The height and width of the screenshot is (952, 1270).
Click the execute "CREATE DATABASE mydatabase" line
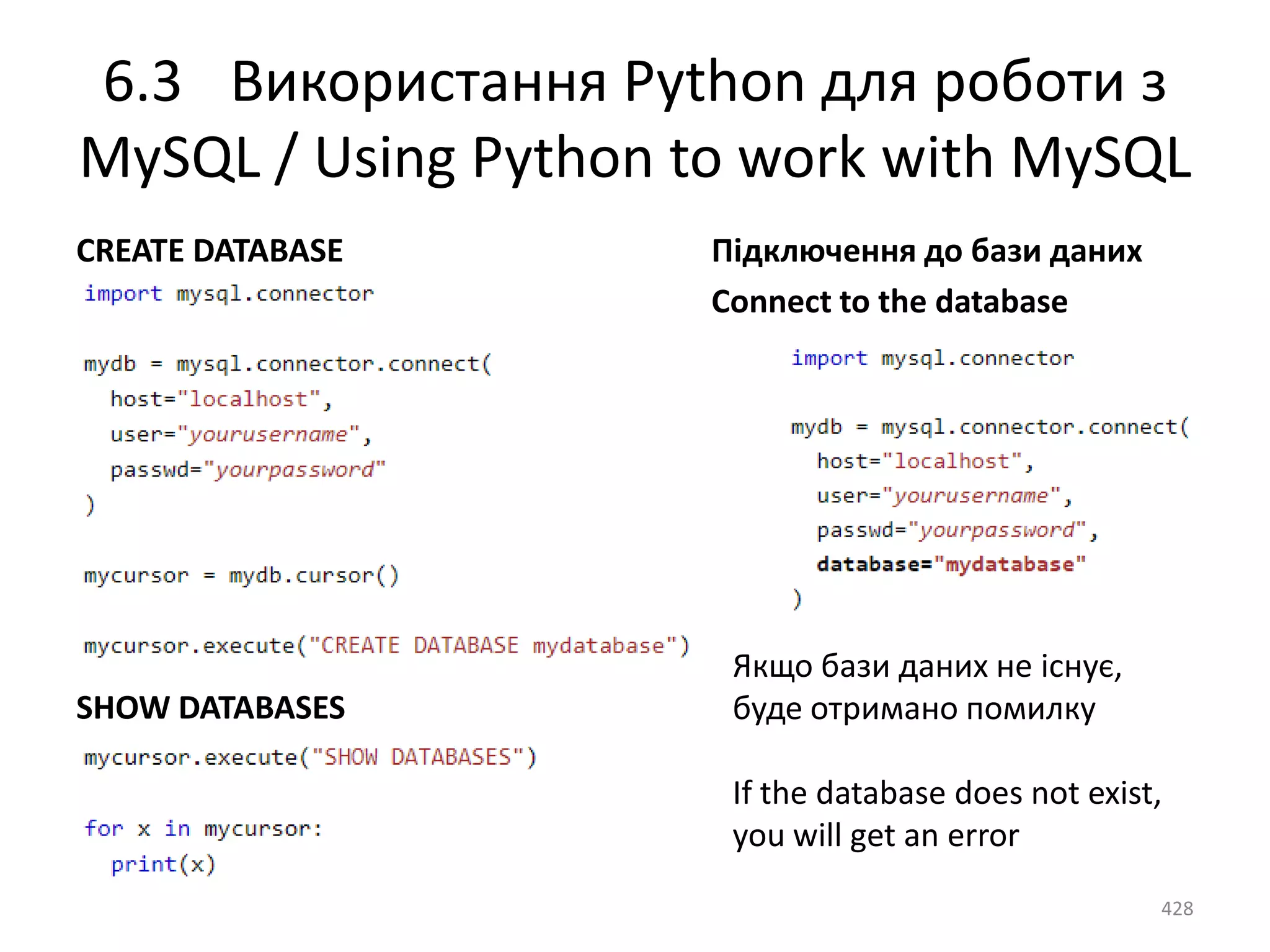coord(386,646)
